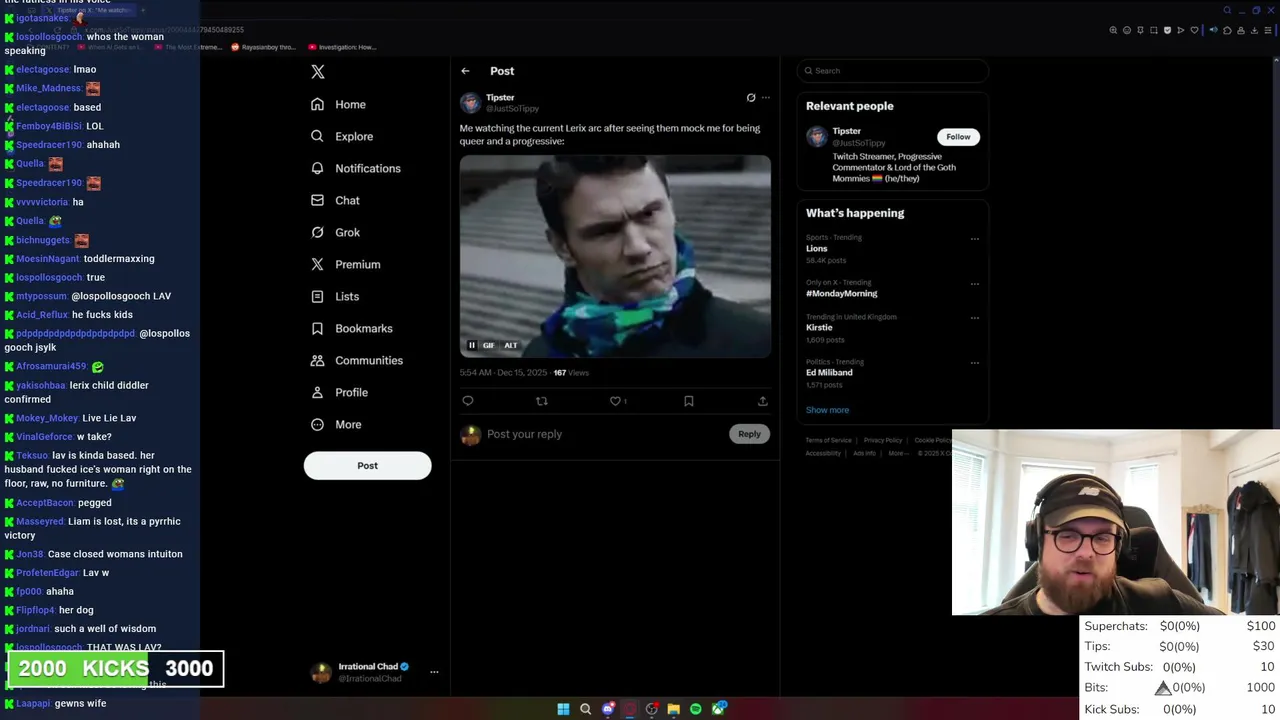1280x720 pixels.
Task: Click the pin icon in browser toolbar
Action: pyautogui.click(x=1140, y=30)
